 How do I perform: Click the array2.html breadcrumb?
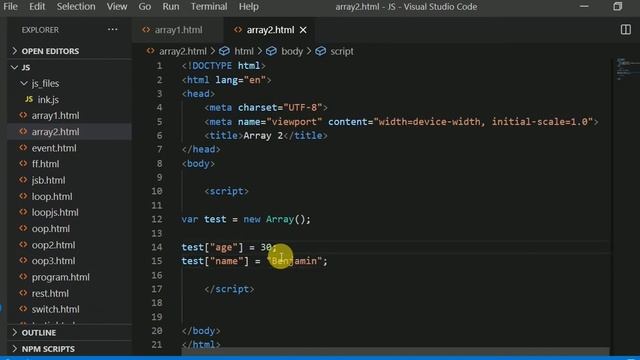pyautogui.click(x=182, y=51)
